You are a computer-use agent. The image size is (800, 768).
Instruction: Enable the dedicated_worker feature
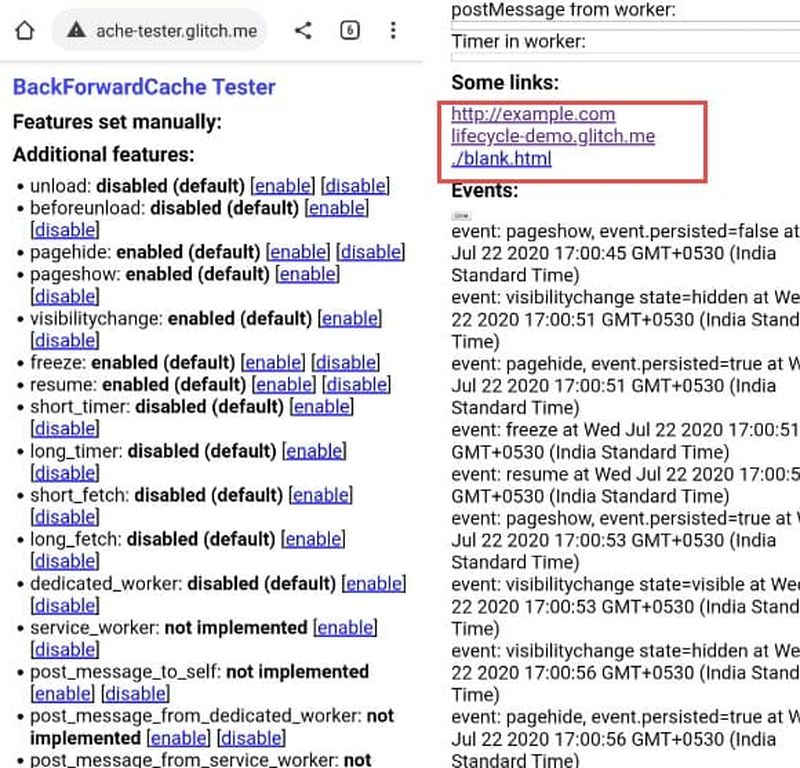374,583
